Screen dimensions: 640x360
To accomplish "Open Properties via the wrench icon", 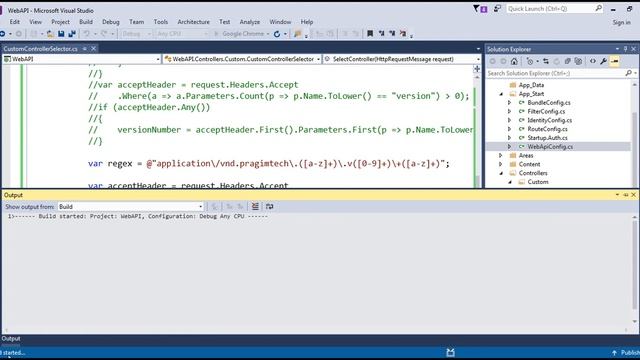I will click(x=603, y=61).
